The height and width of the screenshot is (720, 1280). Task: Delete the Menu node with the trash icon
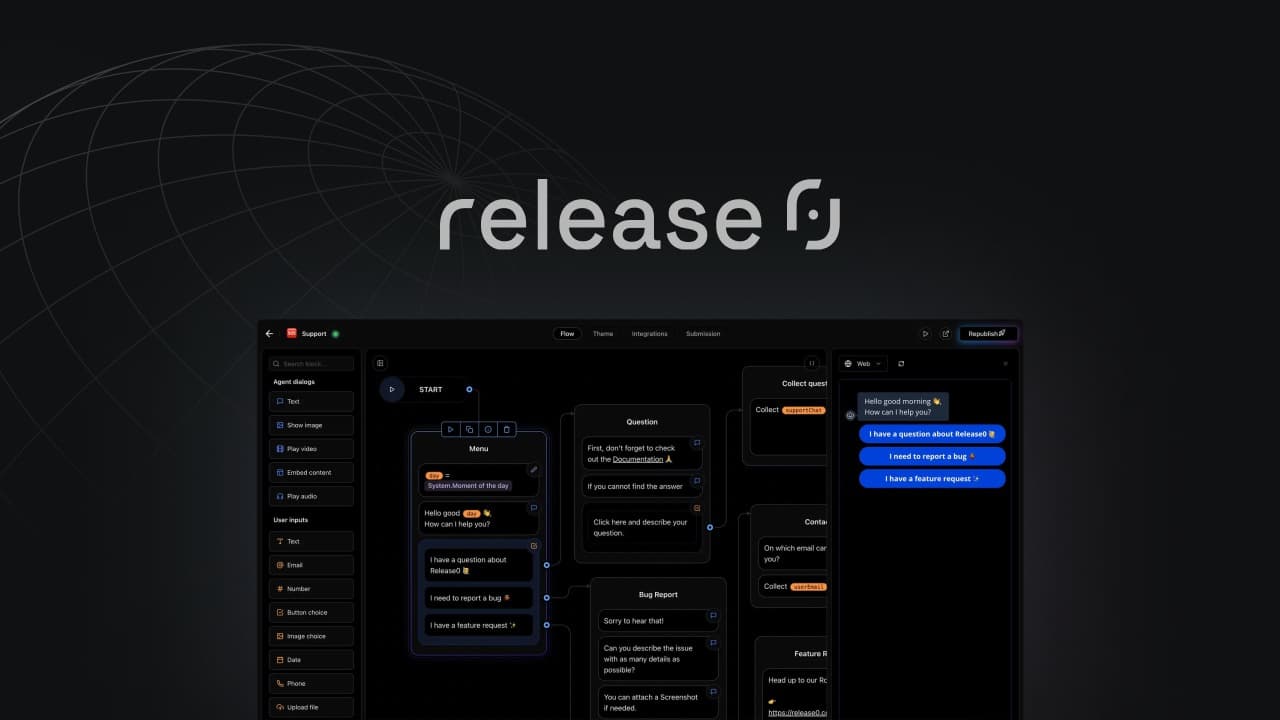coord(507,429)
